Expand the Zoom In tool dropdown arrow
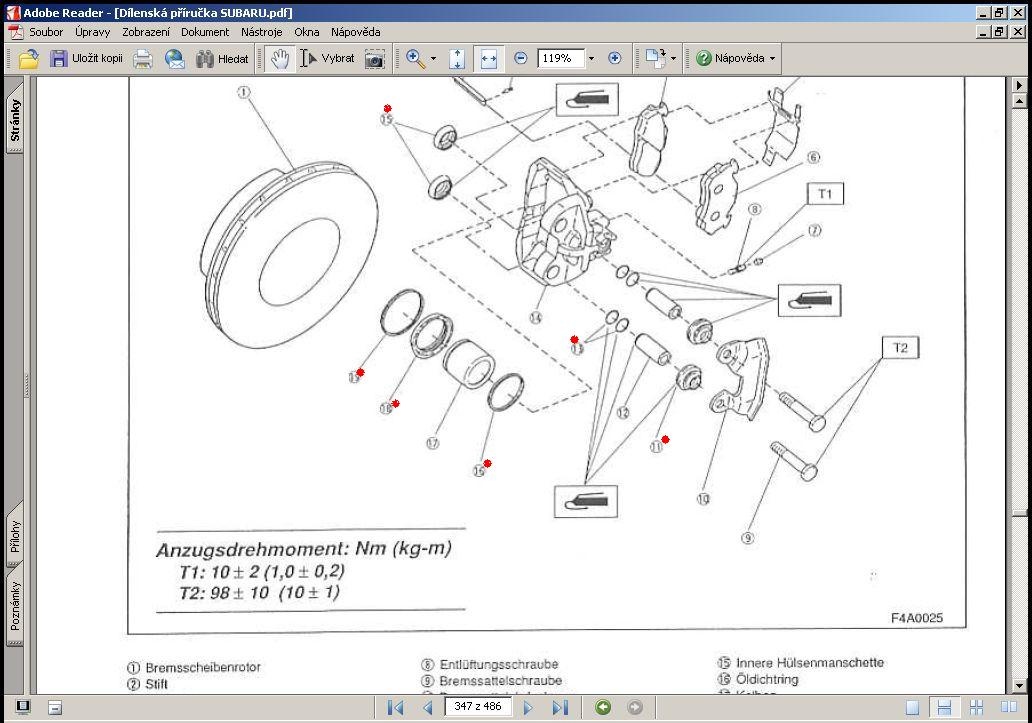This screenshot has height=723, width=1032. point(433,59)
